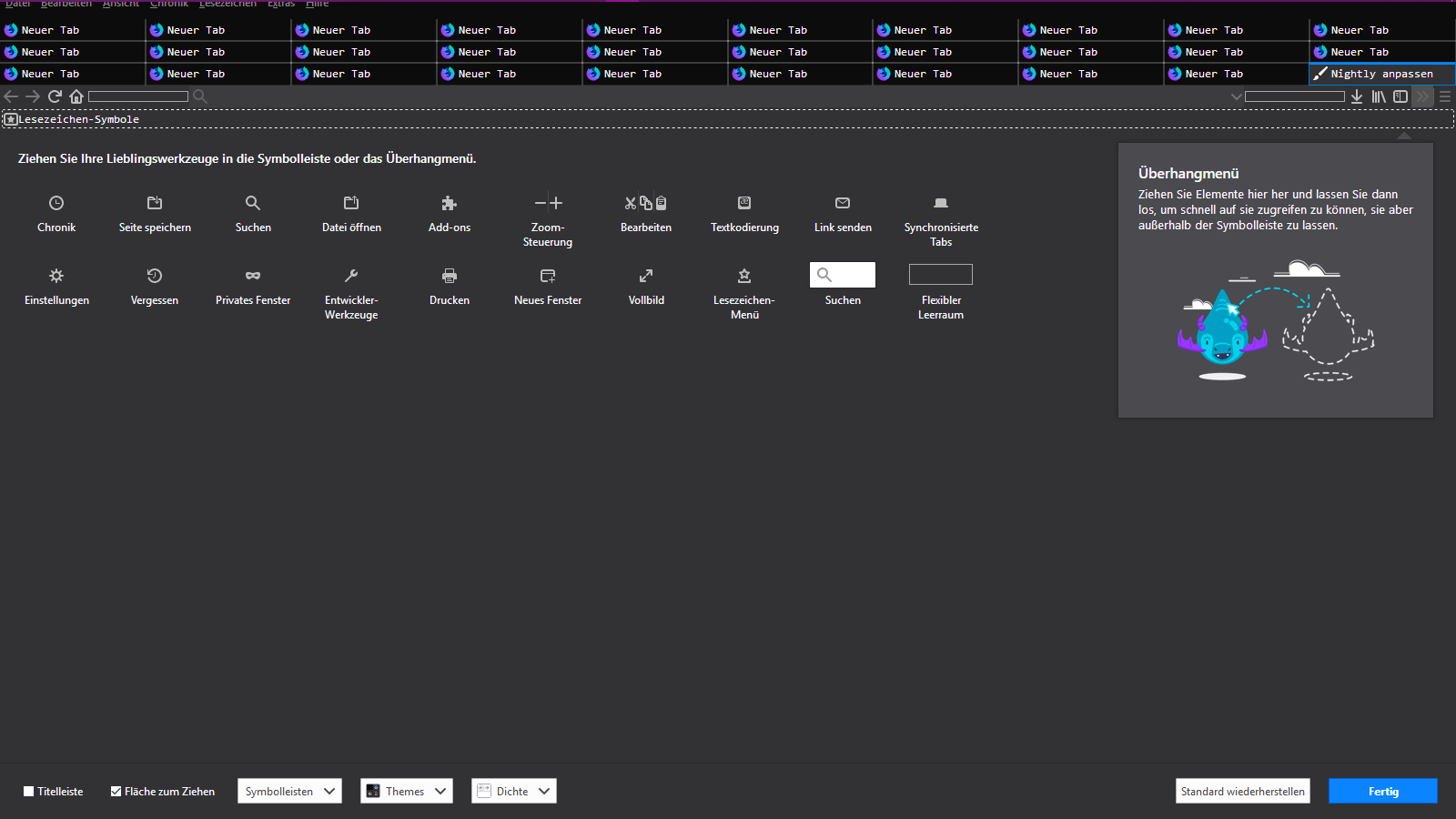The image size is (1456, 819).
Task: Click Standard wiederherstellen button
Action: pyautogui.click(x=1242, y=792)
